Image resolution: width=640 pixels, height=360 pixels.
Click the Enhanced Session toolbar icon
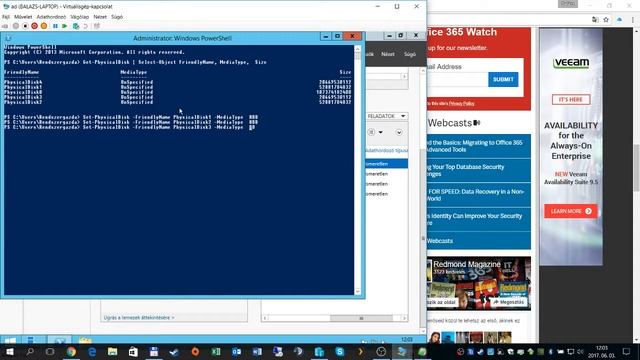pos(97,26)
